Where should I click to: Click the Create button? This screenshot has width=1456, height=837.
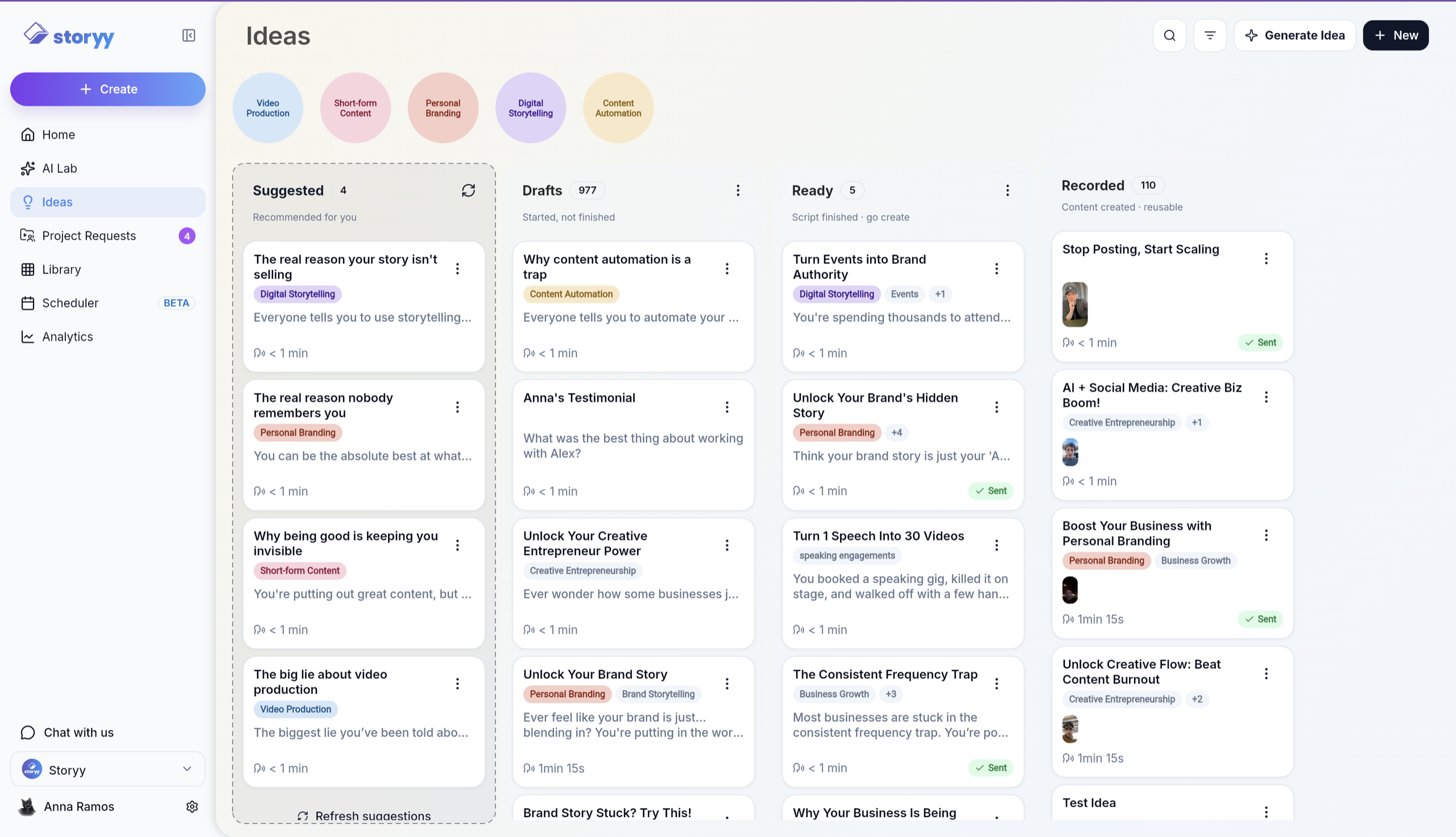[107, 89]
